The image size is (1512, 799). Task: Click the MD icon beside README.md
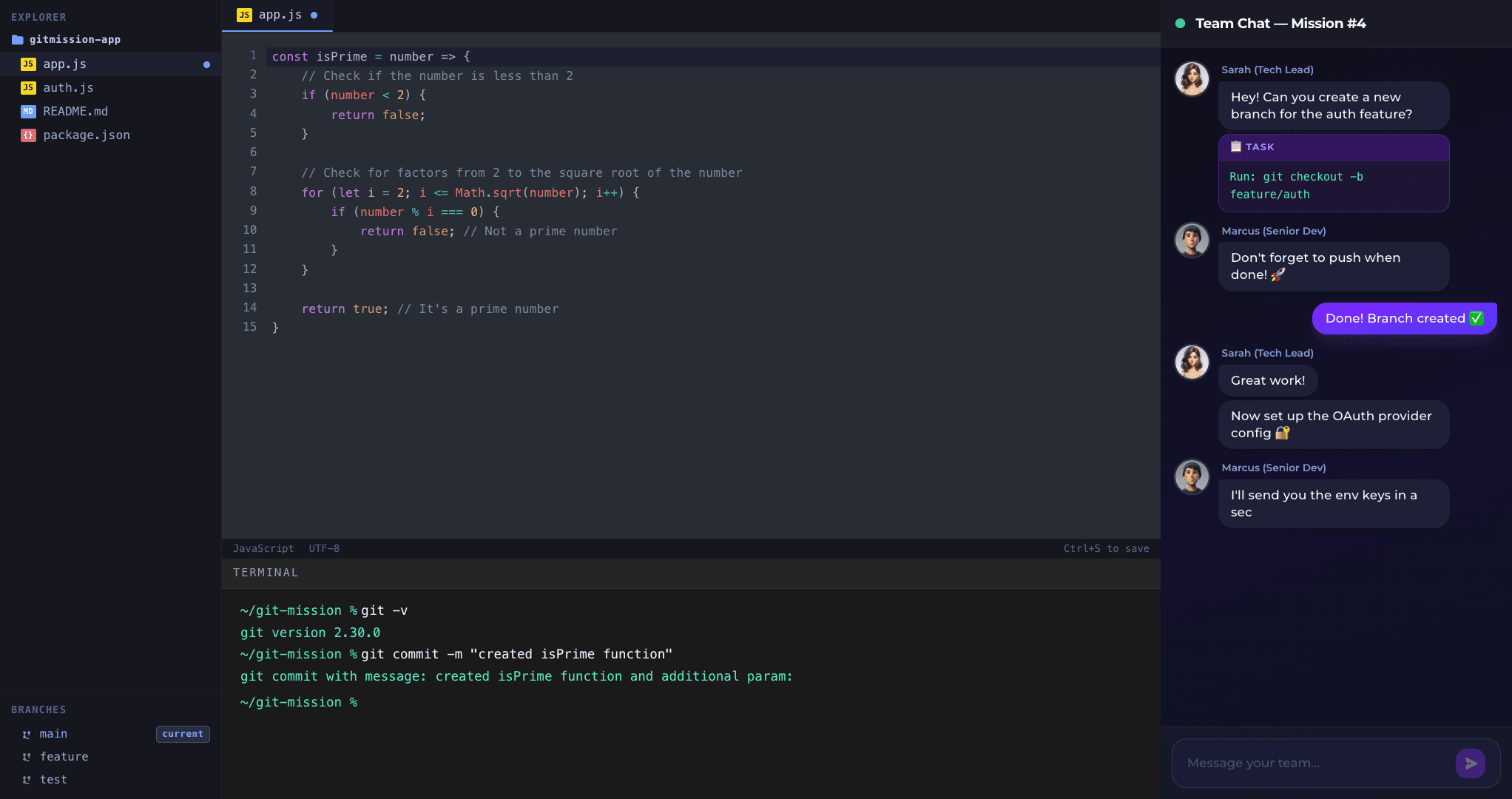pos(28,112)
